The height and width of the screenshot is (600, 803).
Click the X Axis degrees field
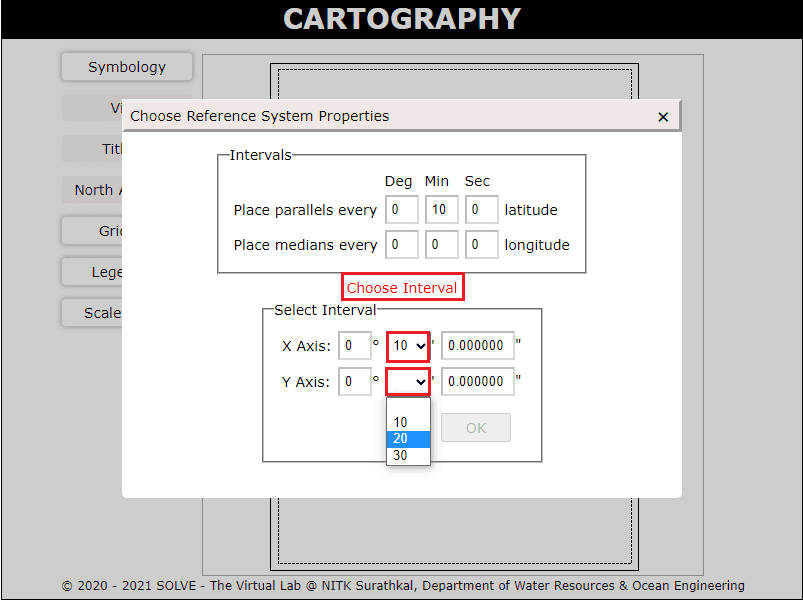(354, 347)
